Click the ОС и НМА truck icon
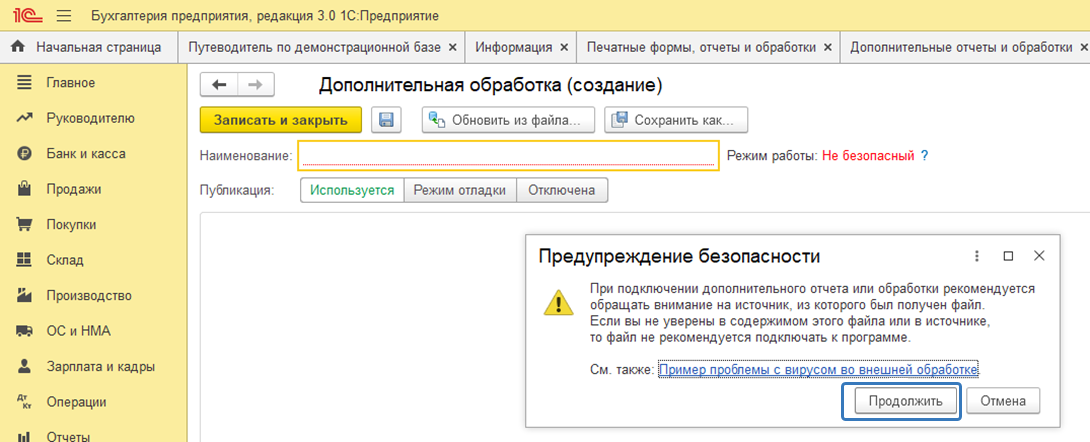The image size is (1090, 442). click(x=25, y=331)
